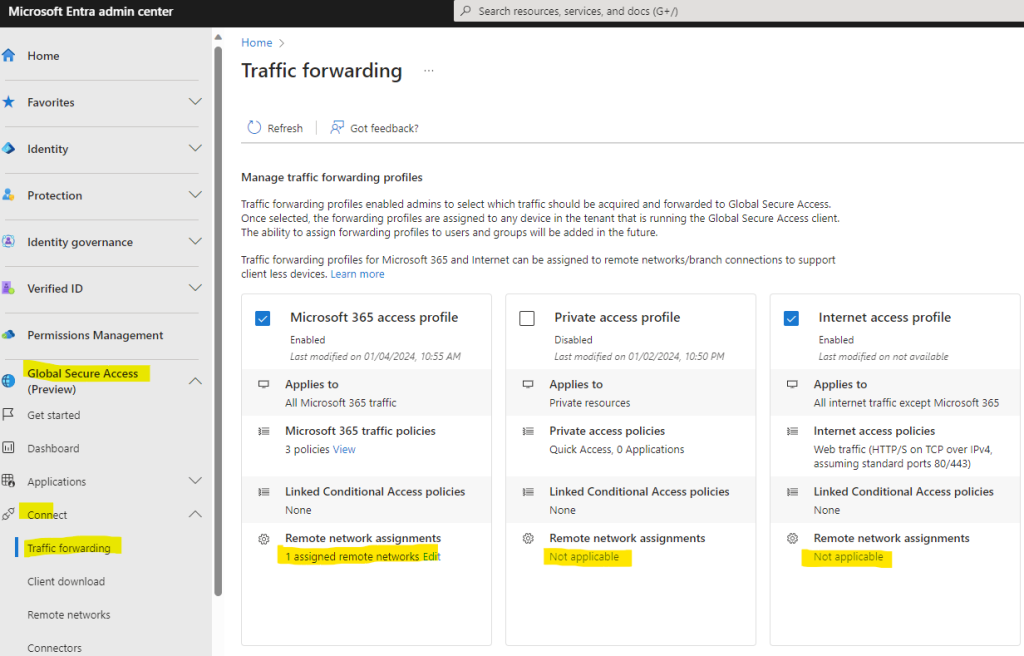Uncheck the Internet access profile checkbox

(x=791, y=318)
